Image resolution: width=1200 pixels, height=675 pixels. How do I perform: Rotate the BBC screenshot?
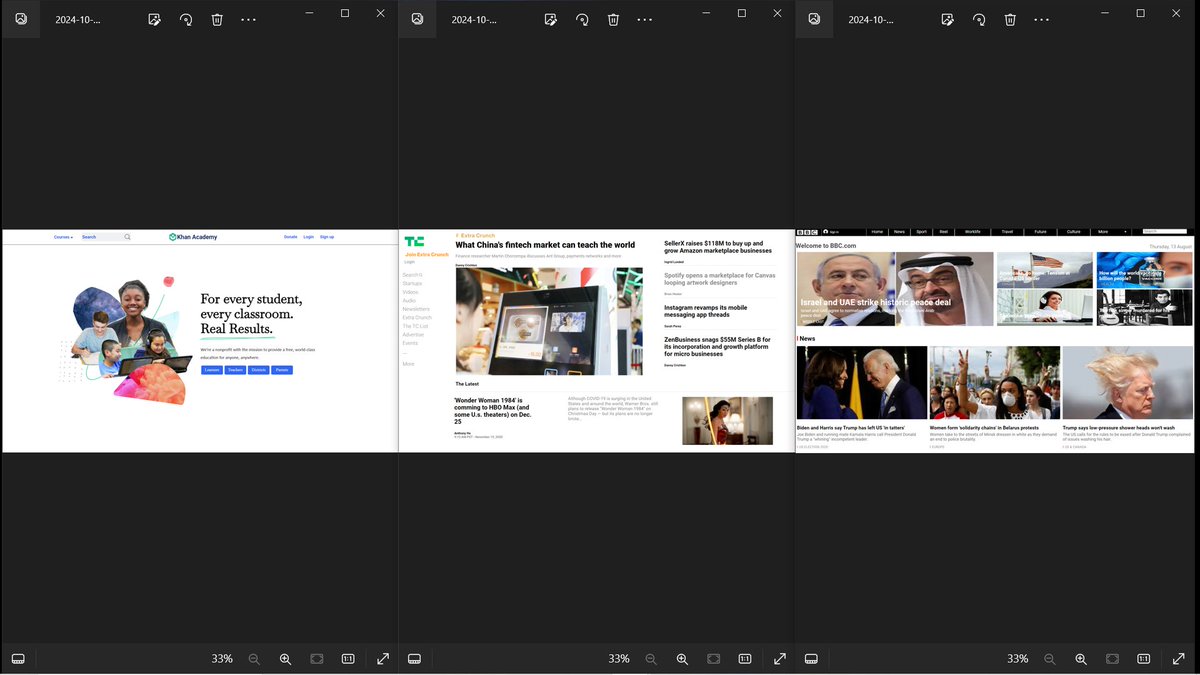[979, 19]
